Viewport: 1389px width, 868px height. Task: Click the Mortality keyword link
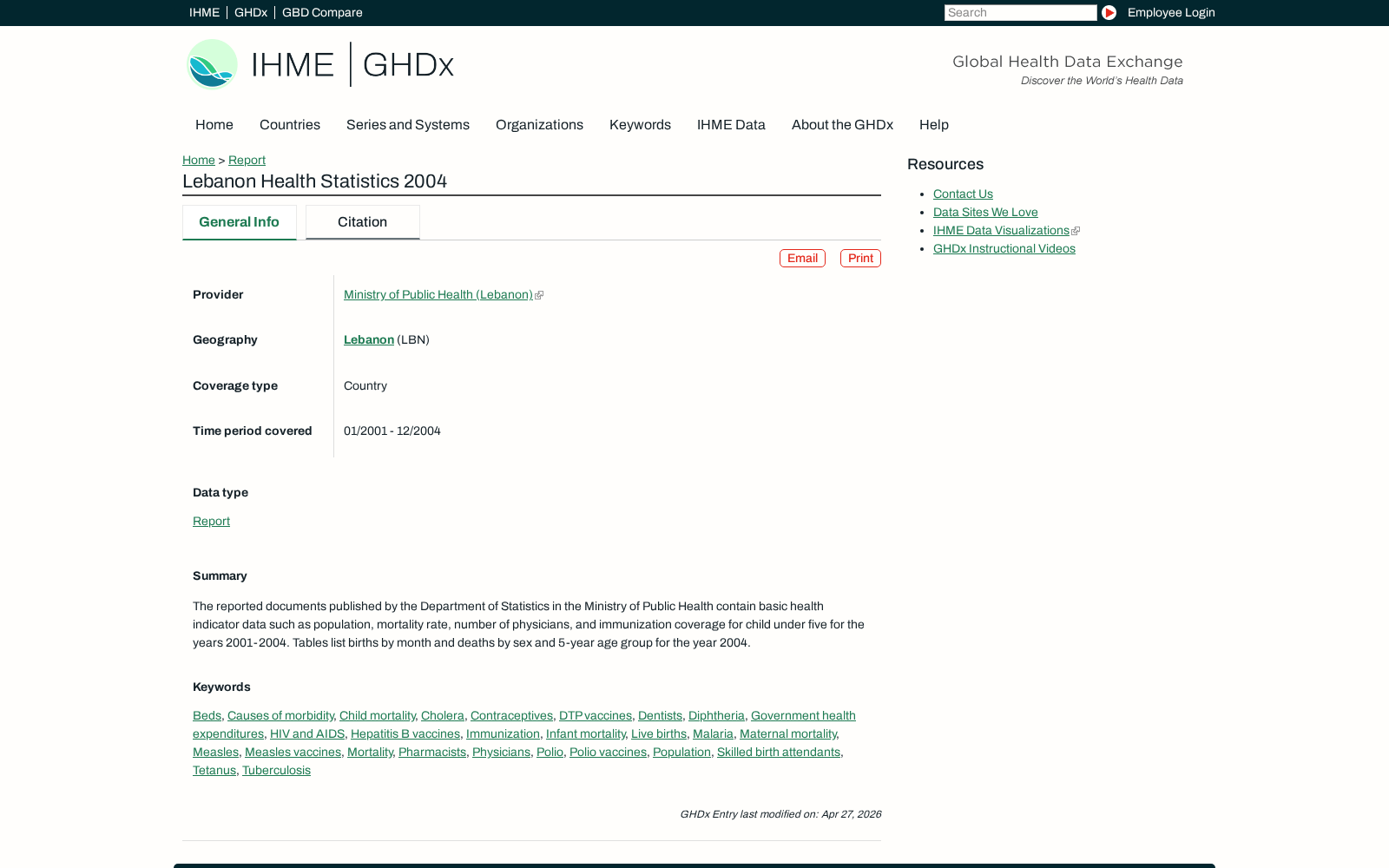(x=370, y=752)
